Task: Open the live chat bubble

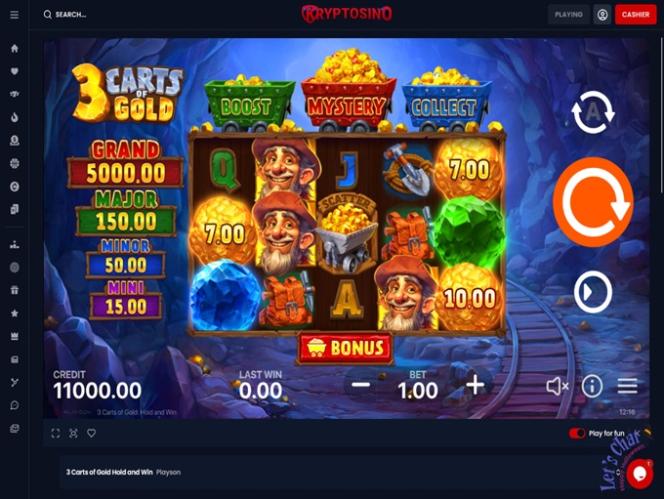Action: click(x=640, y=474)
